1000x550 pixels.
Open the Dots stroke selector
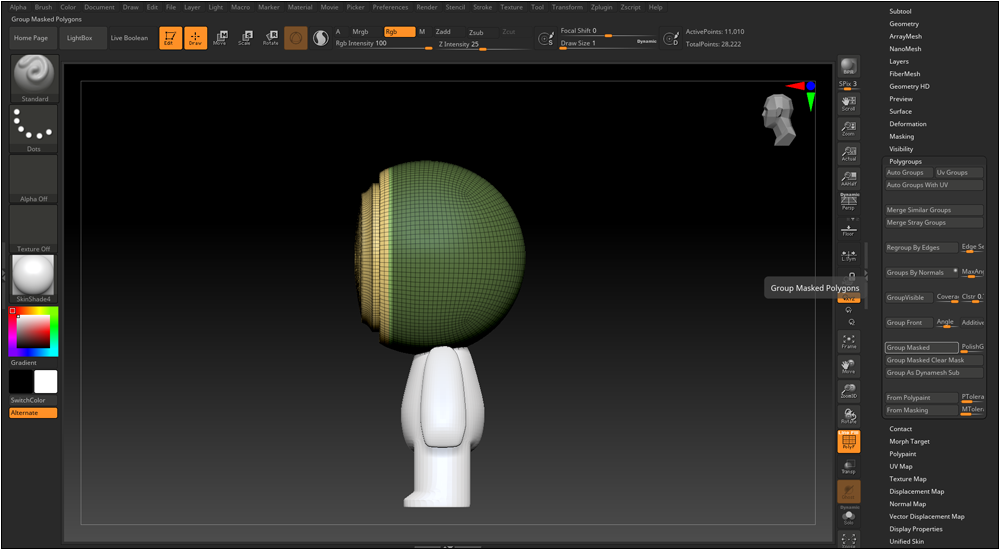click(x=34, y=127)
